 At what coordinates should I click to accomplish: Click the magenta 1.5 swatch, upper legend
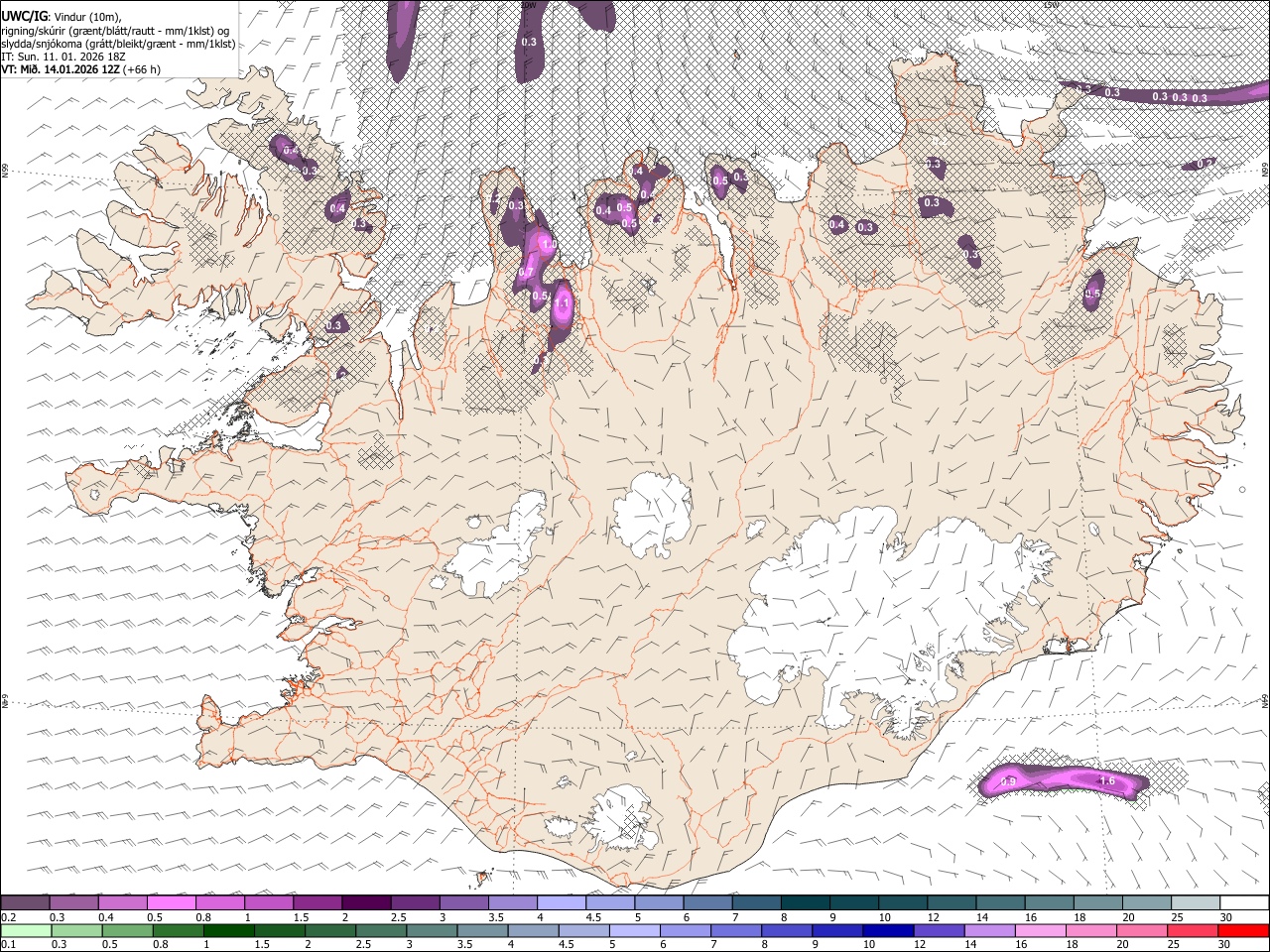pyautogui.click(x=317, y=902)
